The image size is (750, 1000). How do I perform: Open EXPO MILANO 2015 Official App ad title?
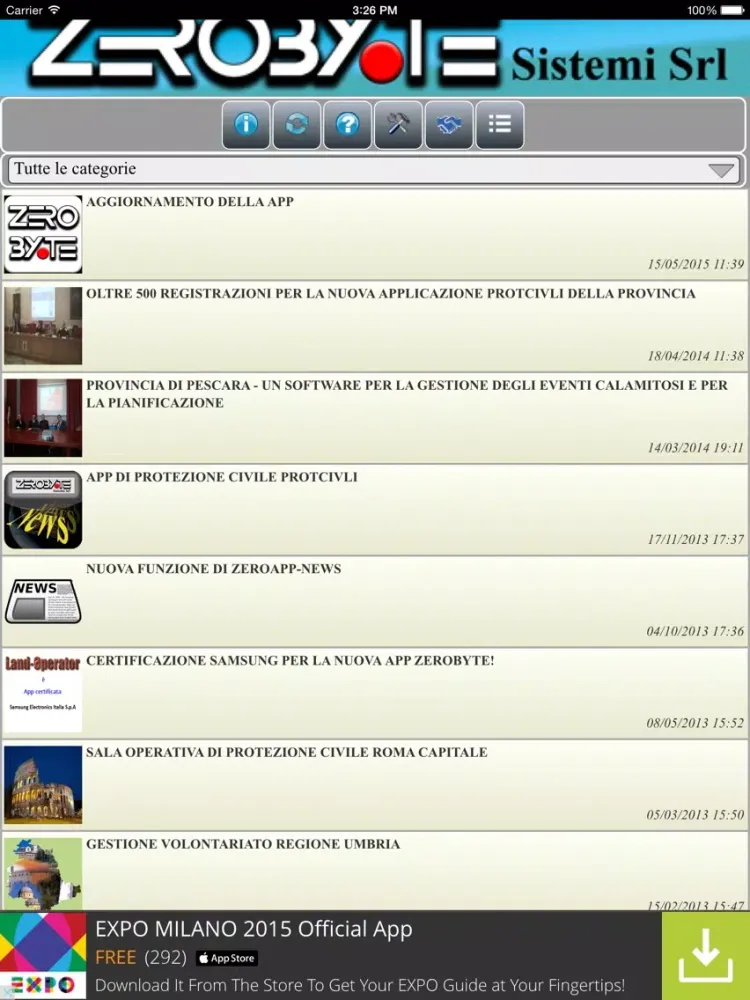click(254, 929)
